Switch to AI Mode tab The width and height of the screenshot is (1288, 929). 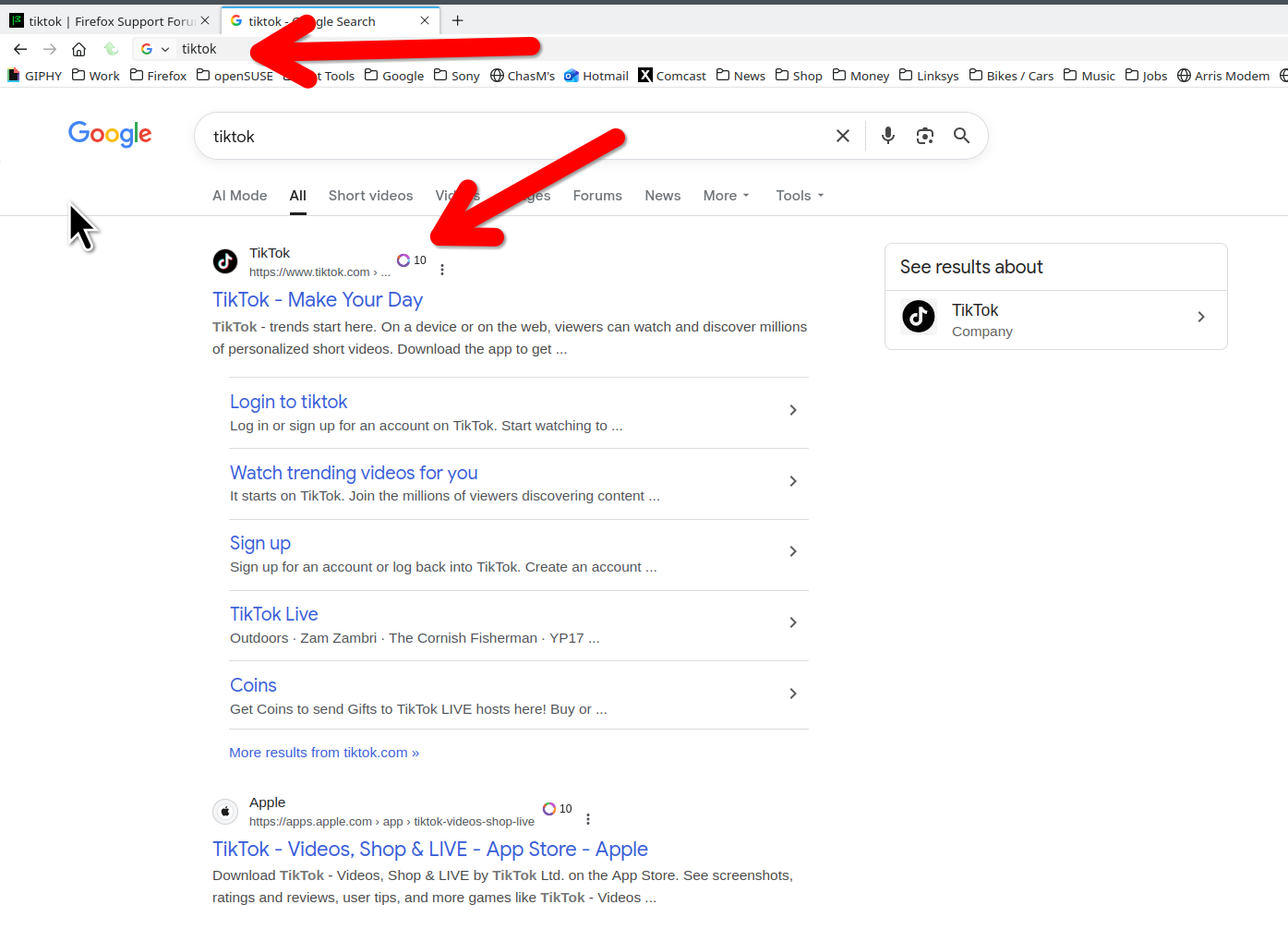pos(239,196)
